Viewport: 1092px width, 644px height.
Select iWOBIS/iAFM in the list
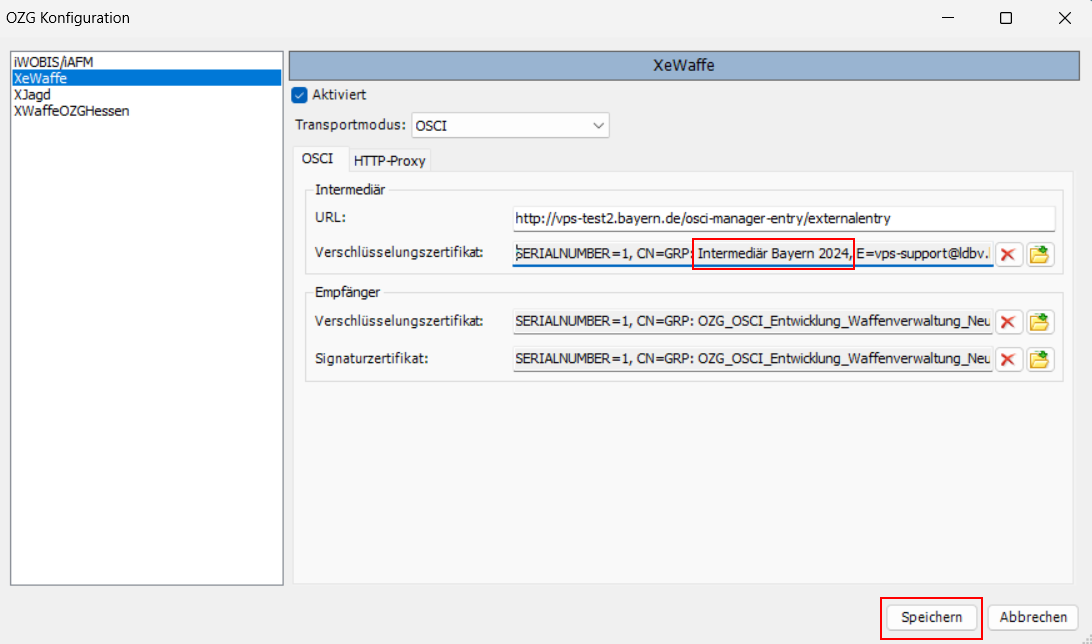[54, 62]
